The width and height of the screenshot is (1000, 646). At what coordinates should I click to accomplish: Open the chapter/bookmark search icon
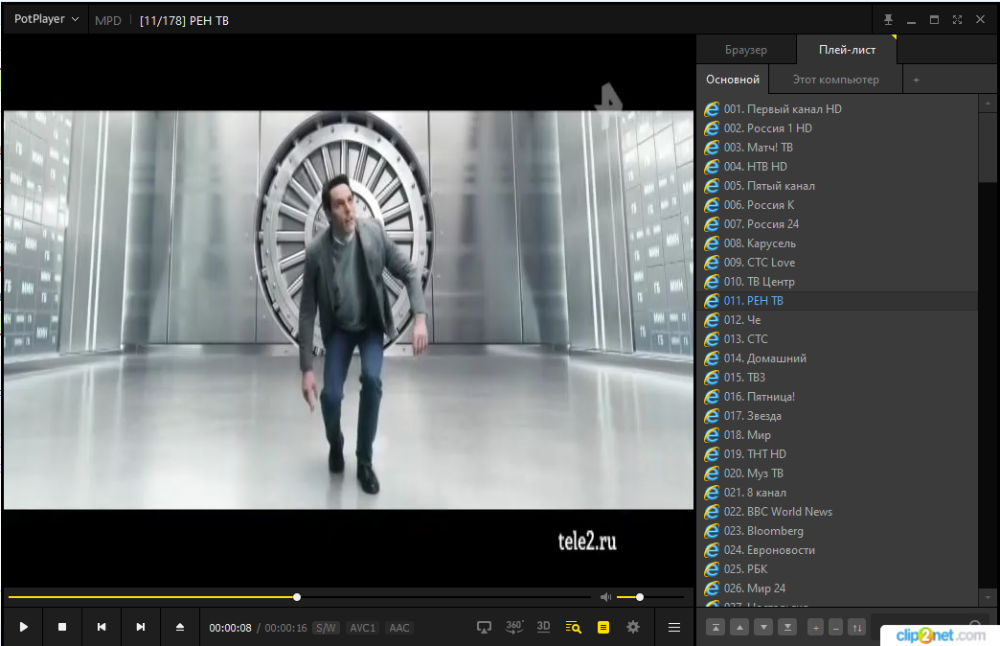[x=573, y=628]
